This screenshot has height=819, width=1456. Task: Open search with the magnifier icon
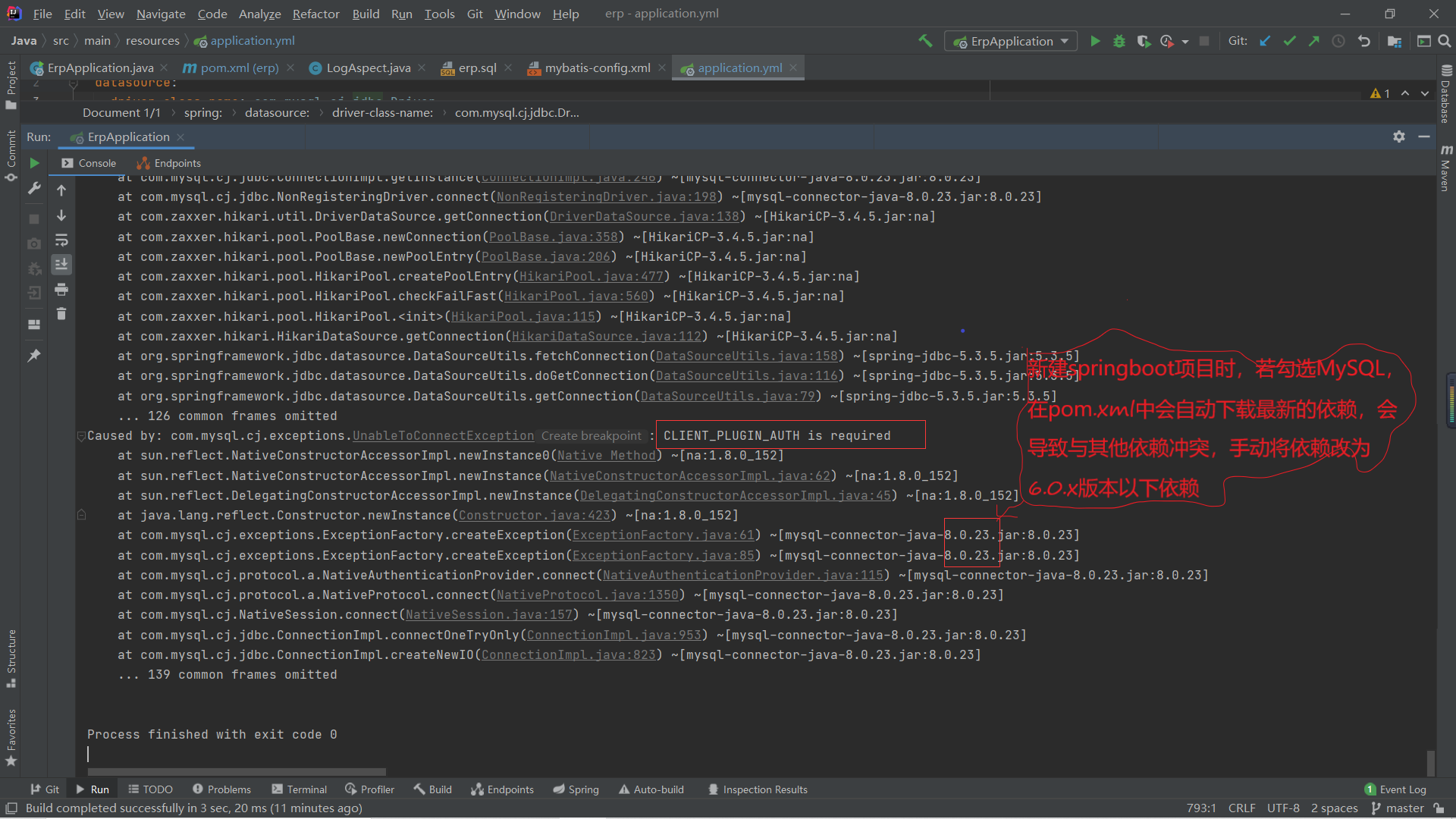coord(1445,42)
